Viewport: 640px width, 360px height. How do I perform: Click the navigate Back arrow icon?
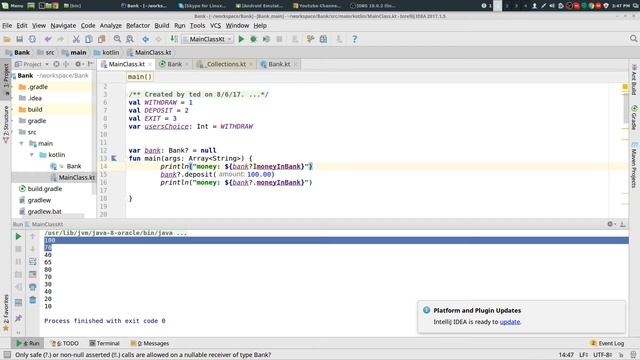point(145,39)
